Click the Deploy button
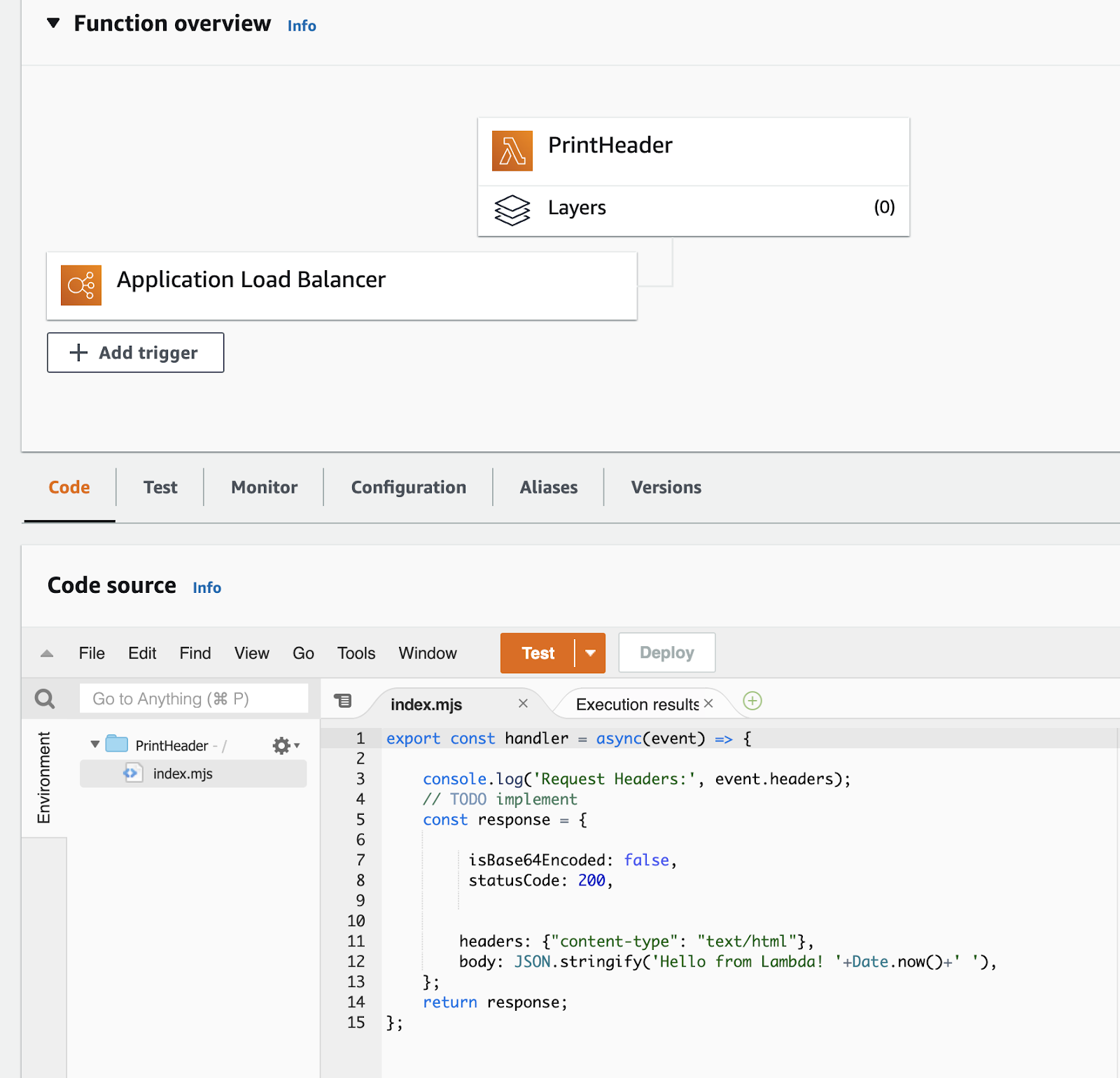This screenshot has width=1120, height=1078. tap(666, 653)
